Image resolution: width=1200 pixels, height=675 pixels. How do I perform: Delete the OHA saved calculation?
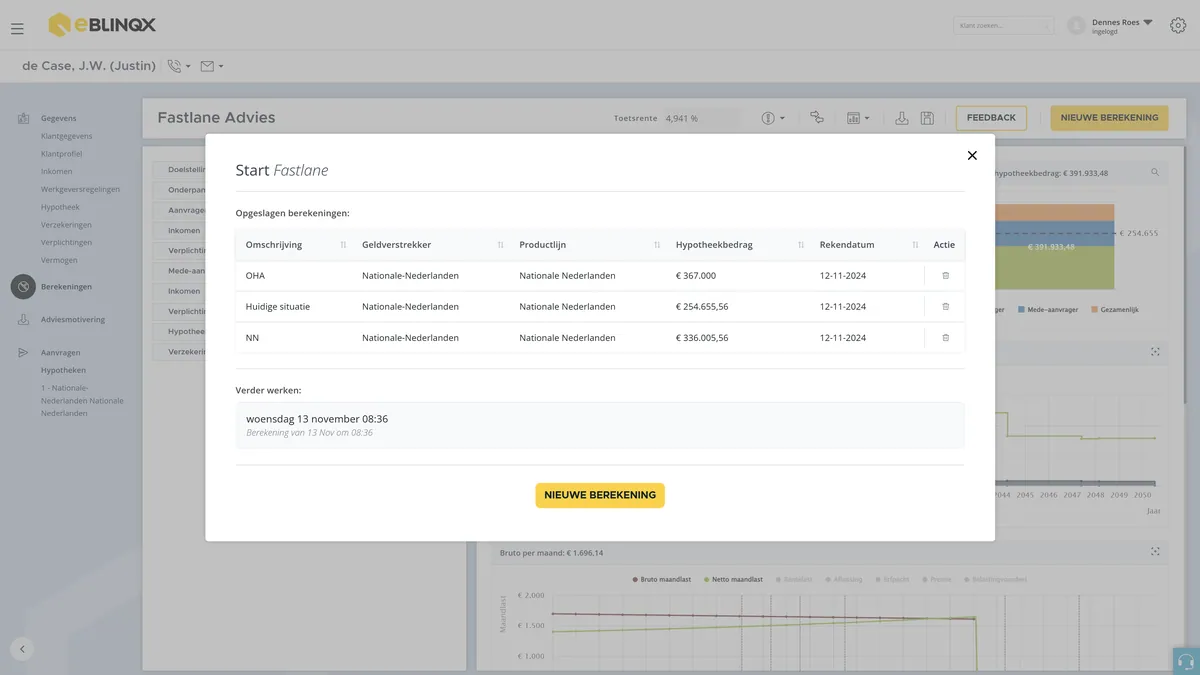[946, 275]
